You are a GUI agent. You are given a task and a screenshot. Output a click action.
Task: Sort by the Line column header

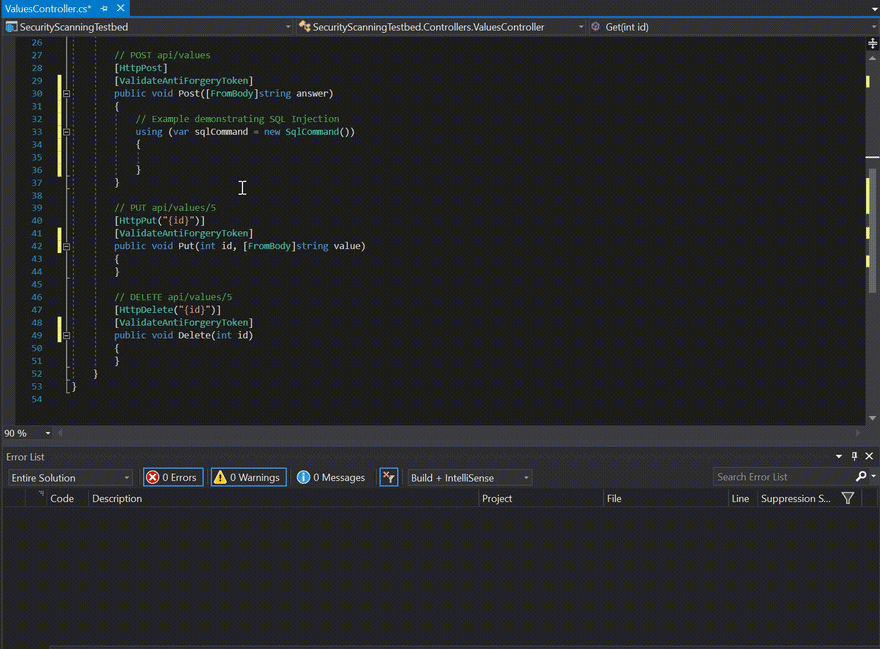click(x=740, y=499)
